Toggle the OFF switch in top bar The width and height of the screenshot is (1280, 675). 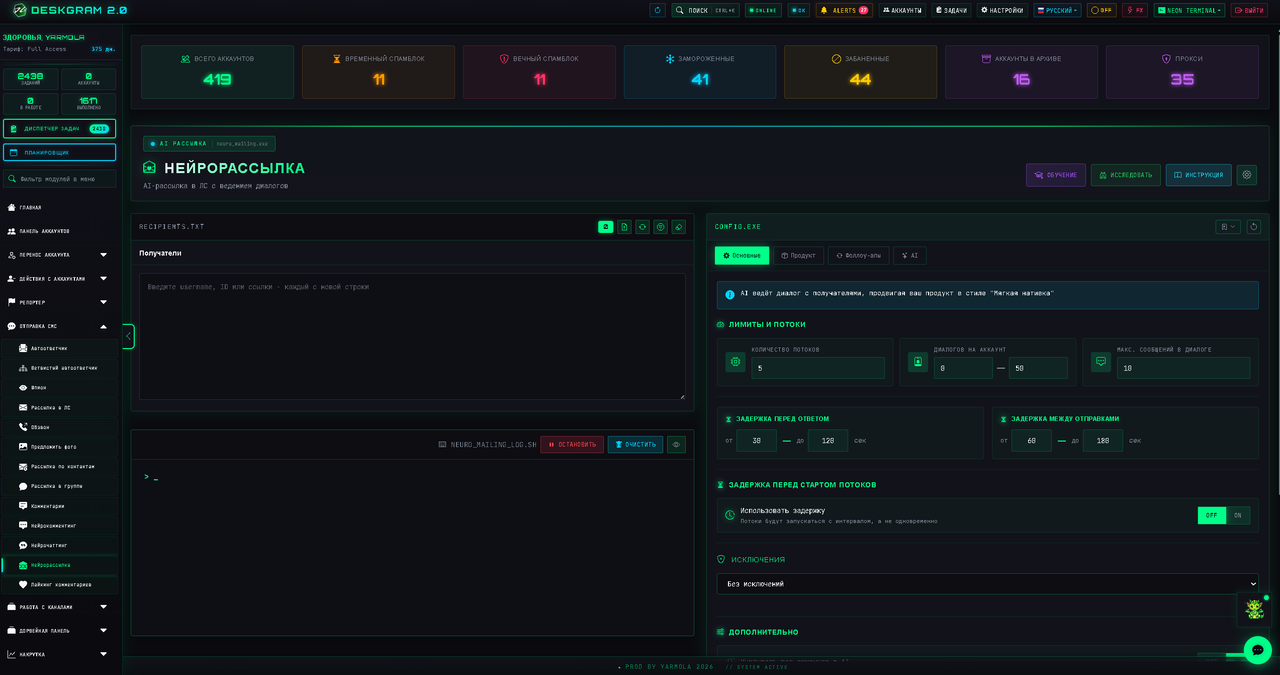pos(1102,10)
